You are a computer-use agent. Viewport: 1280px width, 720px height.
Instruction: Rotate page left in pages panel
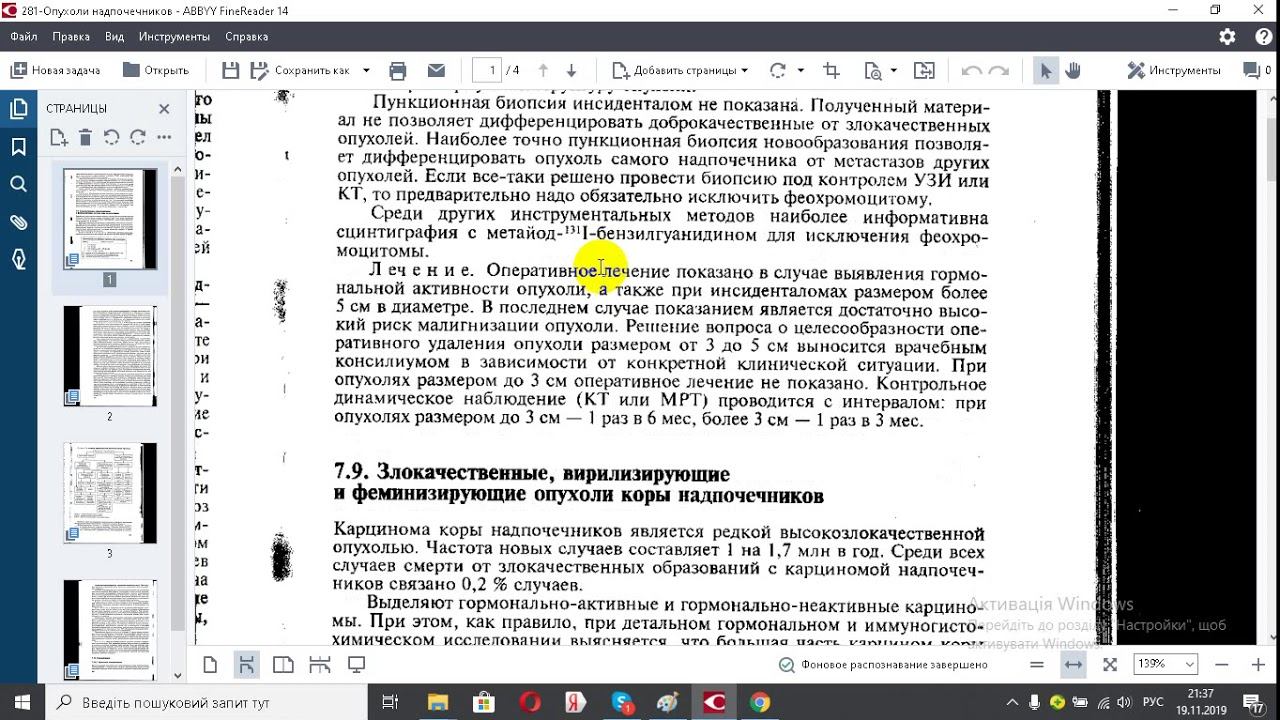coord(111,137)
